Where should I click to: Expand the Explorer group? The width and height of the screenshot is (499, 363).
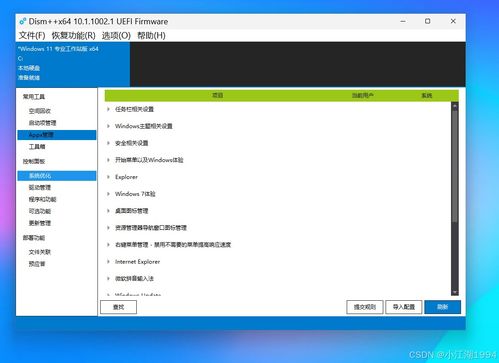coord(108,177)
